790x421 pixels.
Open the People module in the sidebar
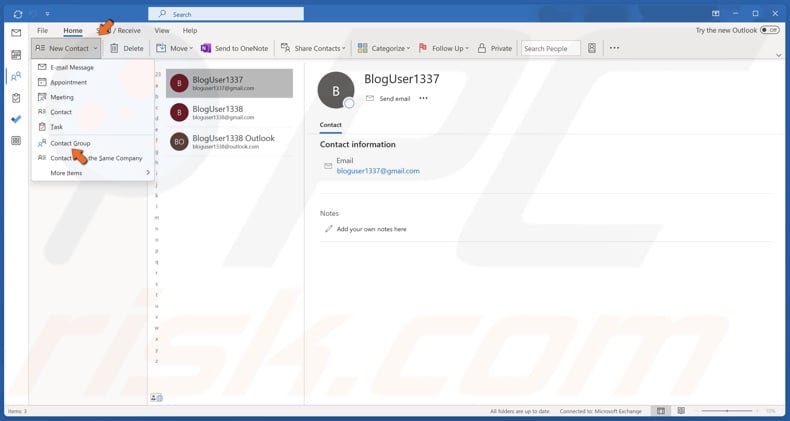16,76
